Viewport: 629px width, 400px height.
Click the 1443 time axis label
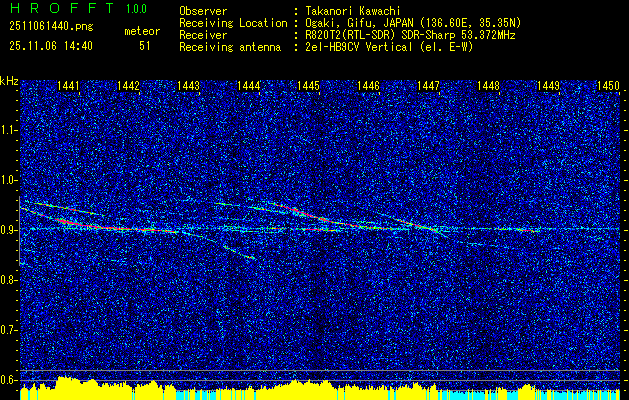(x=189, y=85)
